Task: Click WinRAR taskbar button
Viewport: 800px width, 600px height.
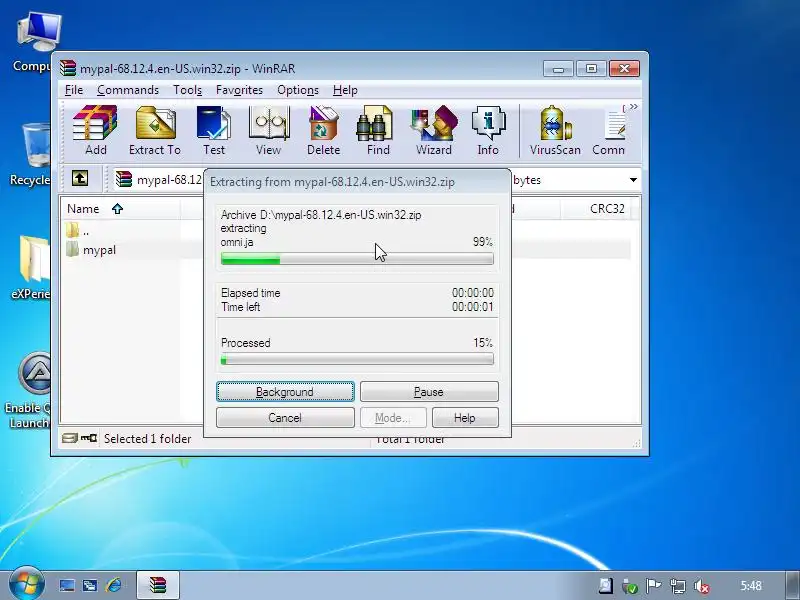Action: pos(158,585)
